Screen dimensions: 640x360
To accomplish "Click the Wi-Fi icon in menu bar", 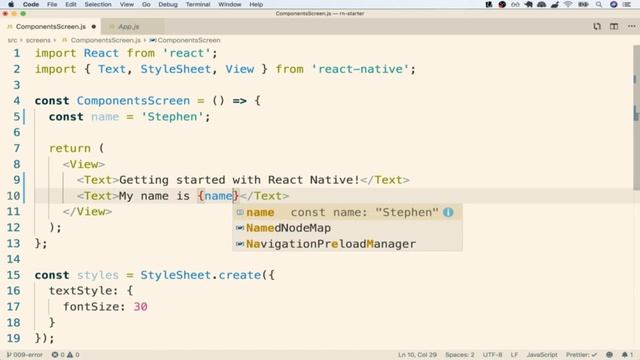I will (568, 4).
